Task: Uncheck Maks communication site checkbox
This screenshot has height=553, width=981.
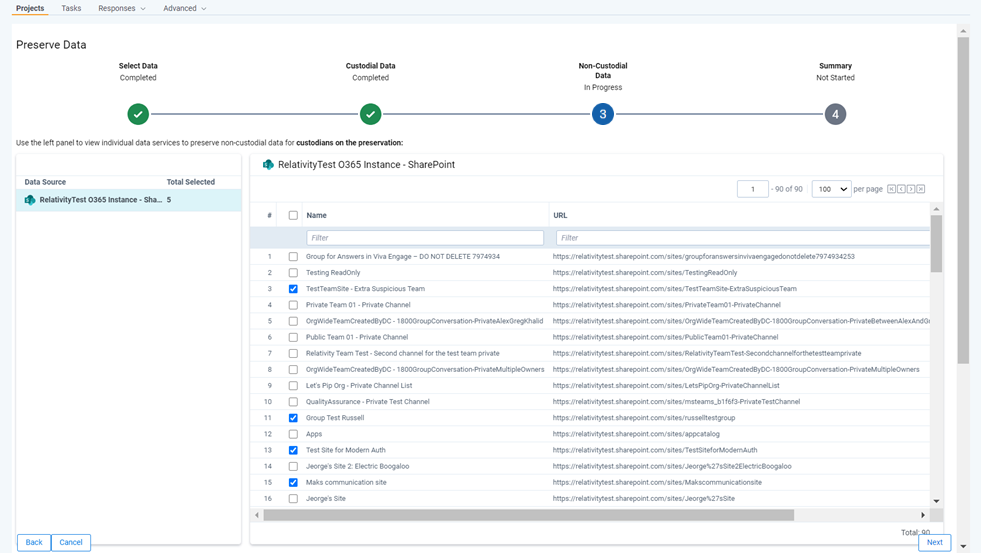Action: click(x=293, y=482)
